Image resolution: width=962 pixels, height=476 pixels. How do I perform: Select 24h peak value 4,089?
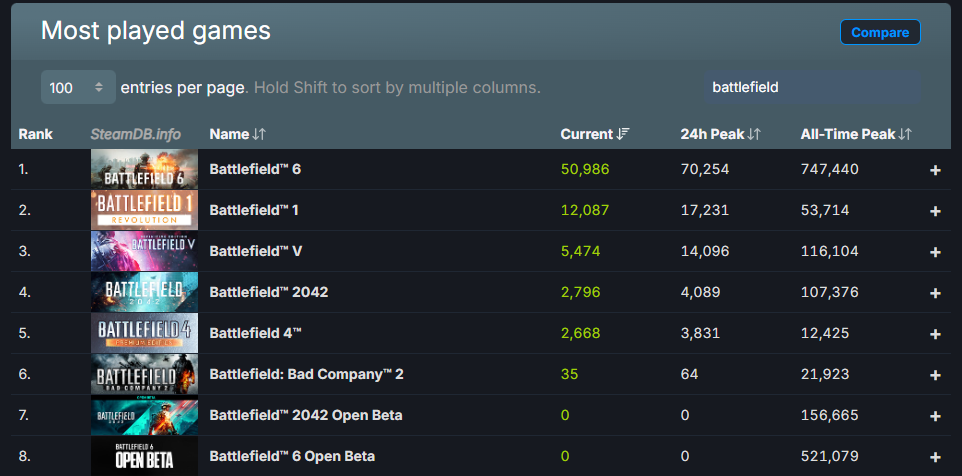(x=700, y=292)
